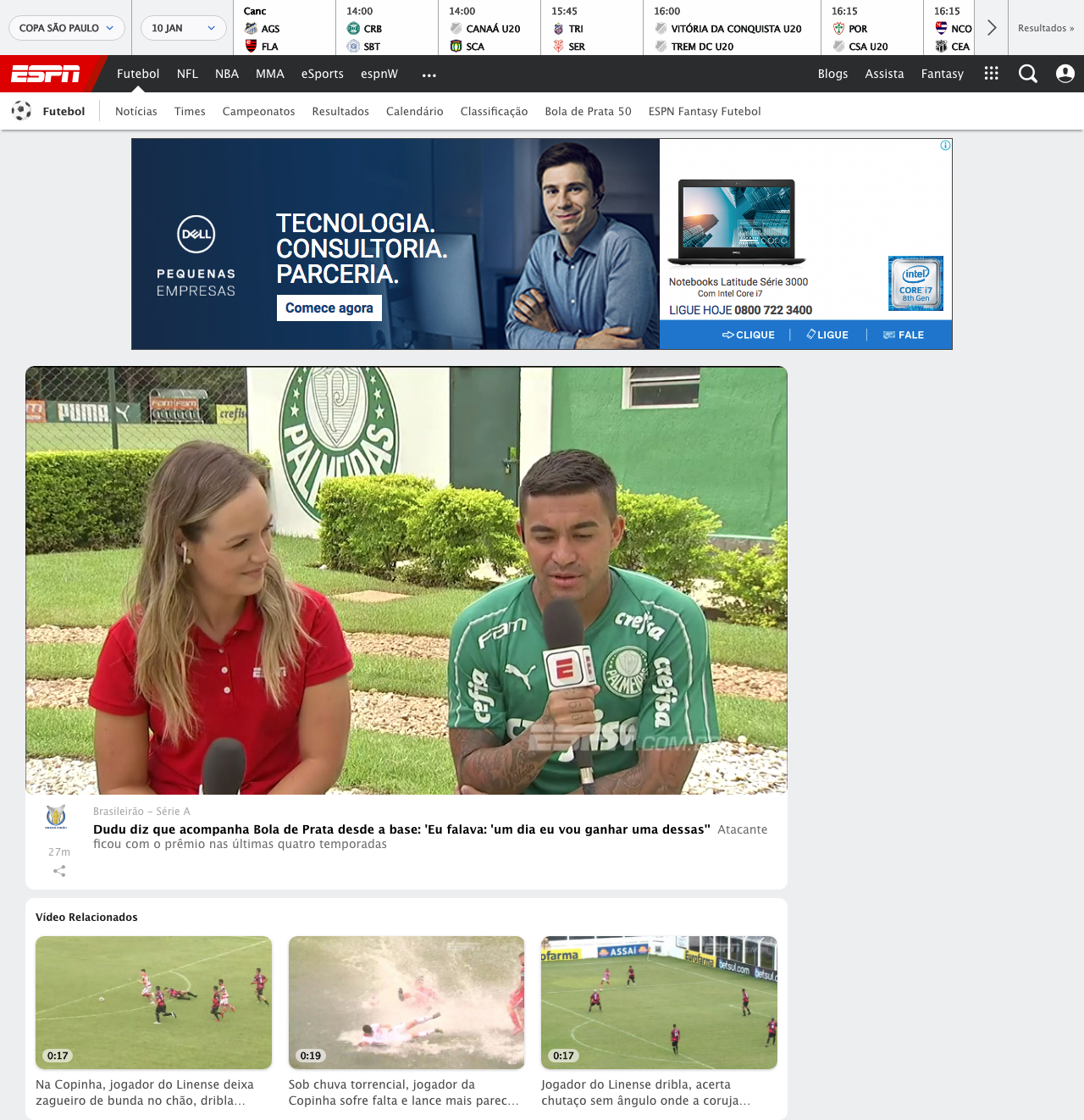Click the POR team crest
1084x1120 pixels.
click(838, 28)
